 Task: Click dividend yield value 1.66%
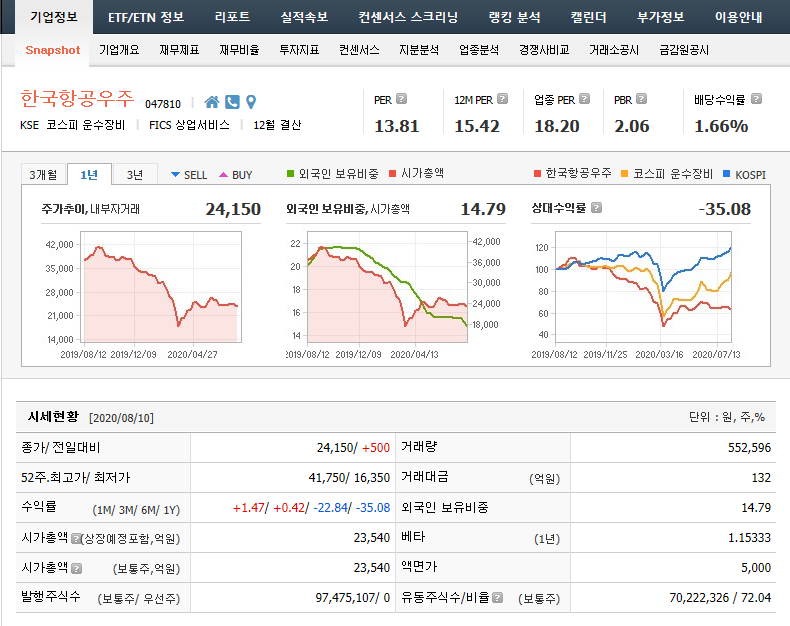pyautogui.click(x=721, y=126)
